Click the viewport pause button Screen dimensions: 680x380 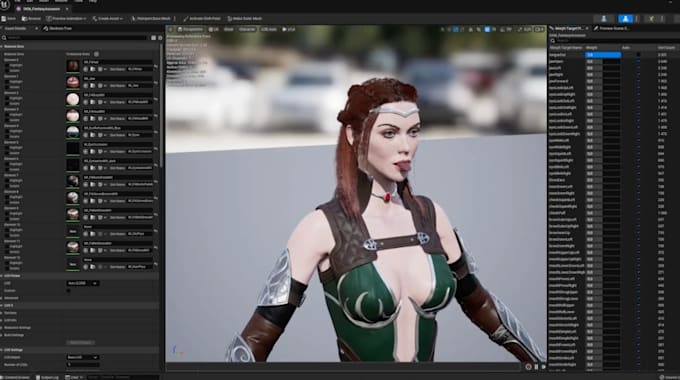pyautogui.click(x=536, y=367)
